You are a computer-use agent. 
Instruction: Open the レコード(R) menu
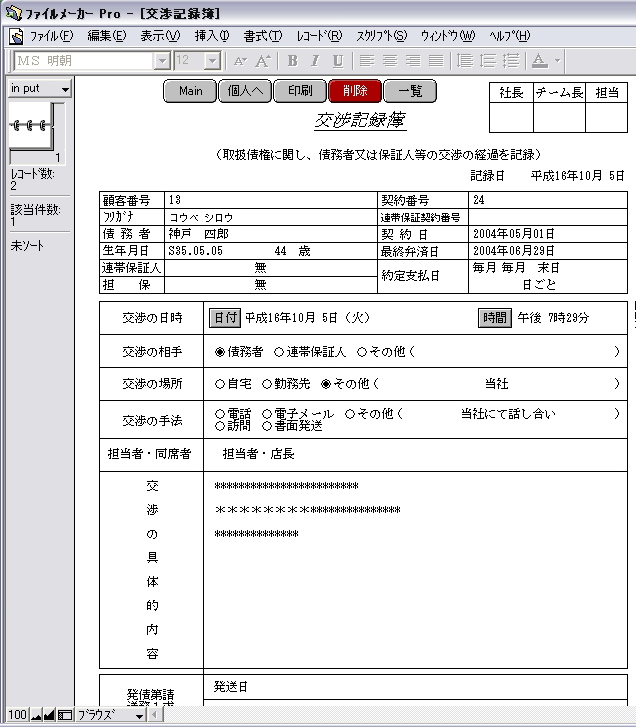point(319,36)
